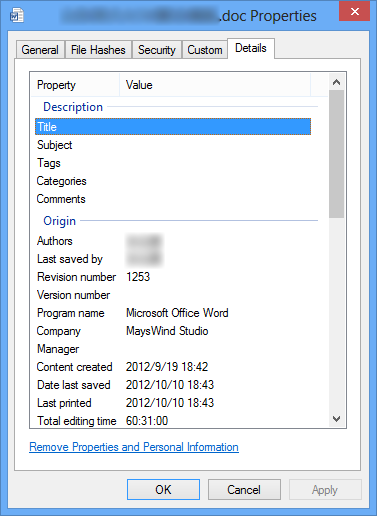
Task: Click the Cancel button
Action: pyautogui.click(x=244, y=490)
